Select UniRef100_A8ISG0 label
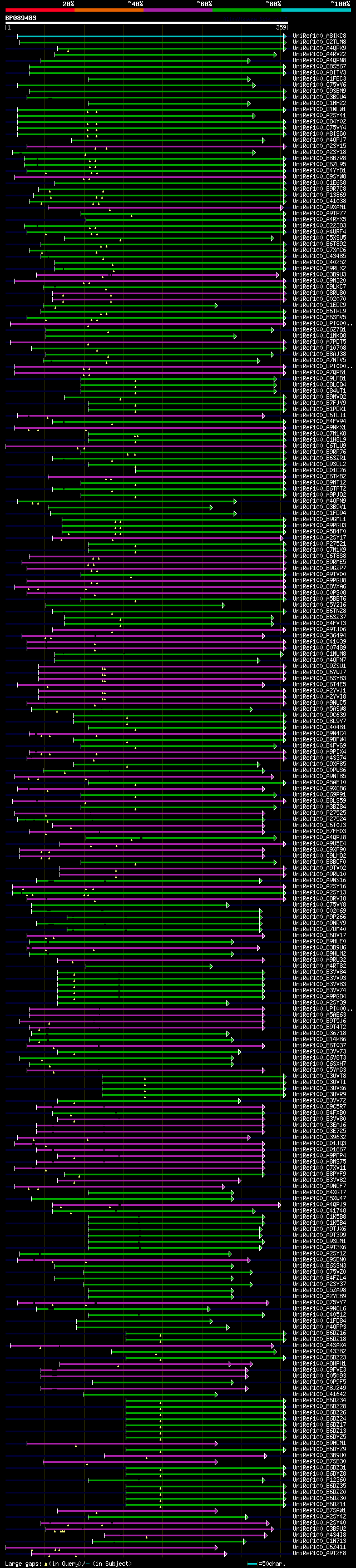Image resolution: width=356 pixels, height=1568 pixels. point(319,134)
